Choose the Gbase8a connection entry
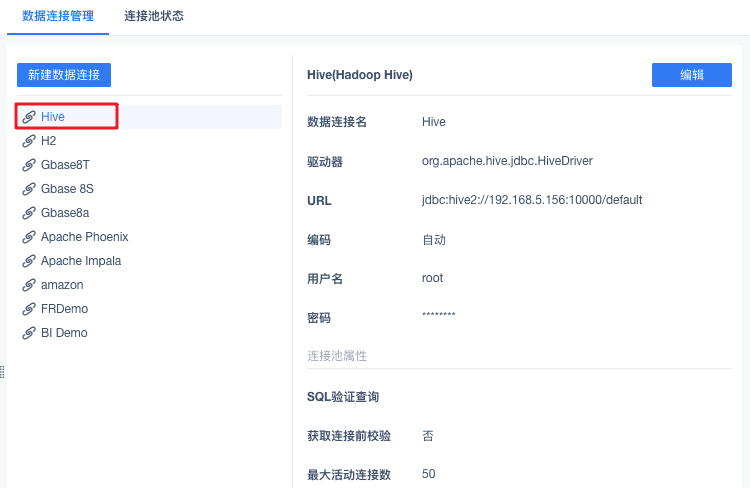Viewport: 750px width, 488px height. 65,213
